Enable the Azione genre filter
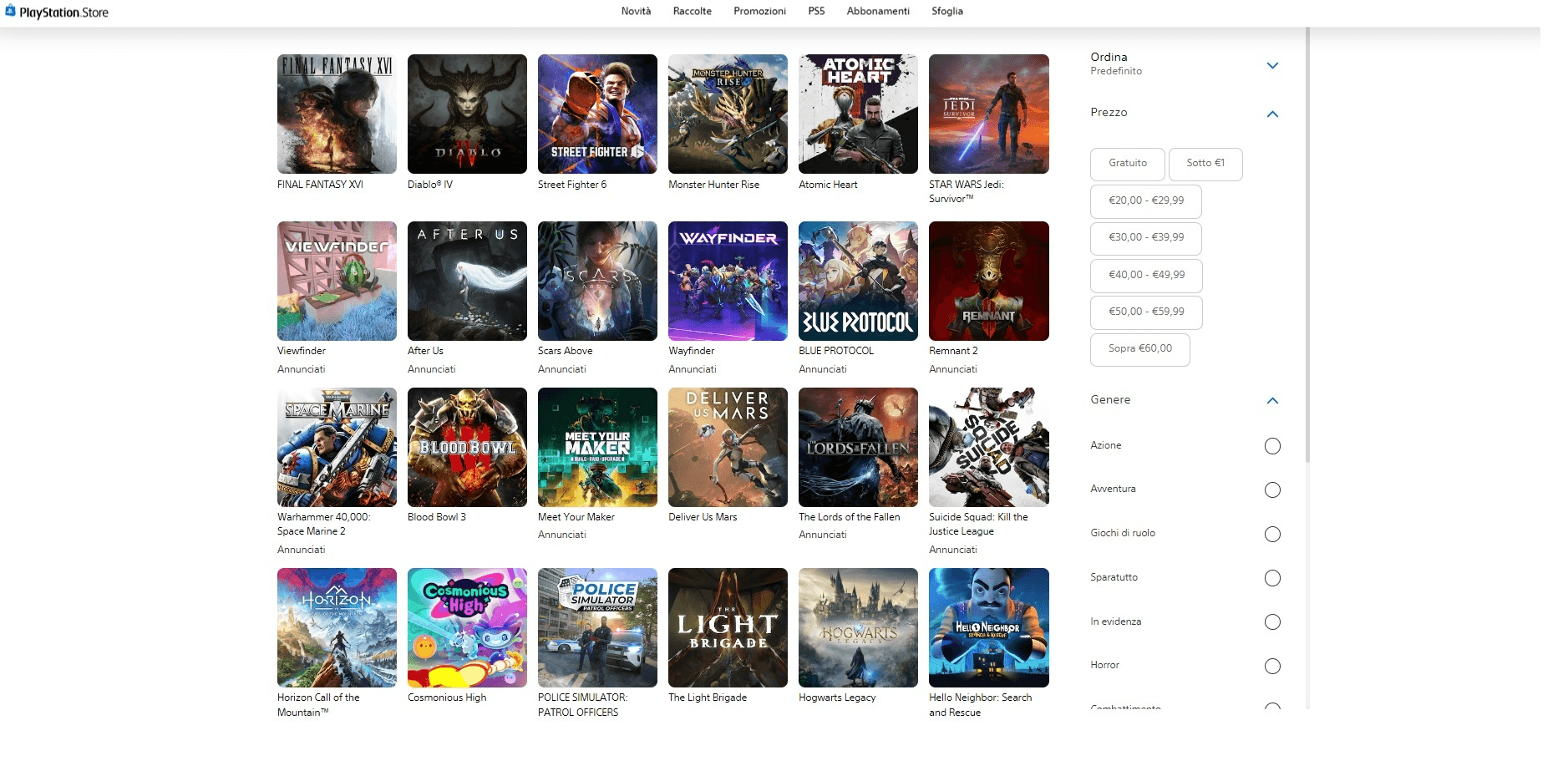1568x766 pixels. (x=1272, y=446)
